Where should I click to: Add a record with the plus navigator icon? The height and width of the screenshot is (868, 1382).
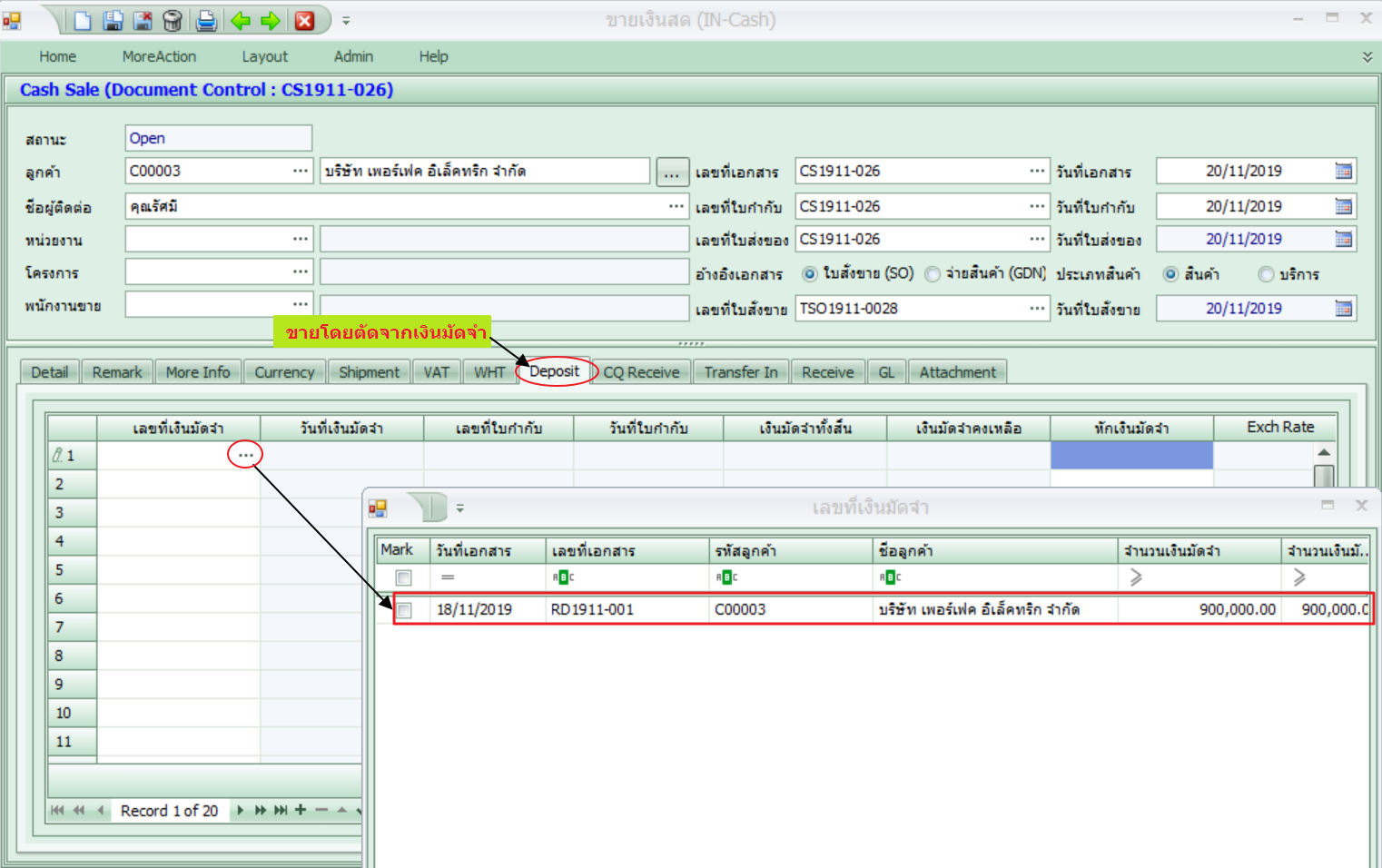tap(301, 810)
